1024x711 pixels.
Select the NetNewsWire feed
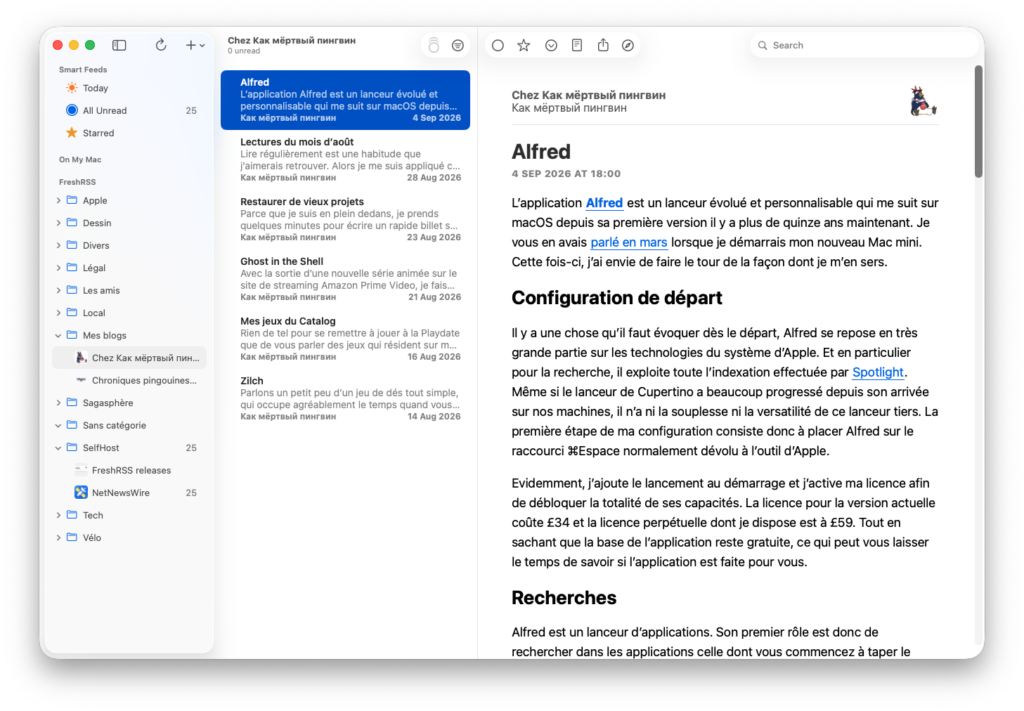[x=129, y=492]
